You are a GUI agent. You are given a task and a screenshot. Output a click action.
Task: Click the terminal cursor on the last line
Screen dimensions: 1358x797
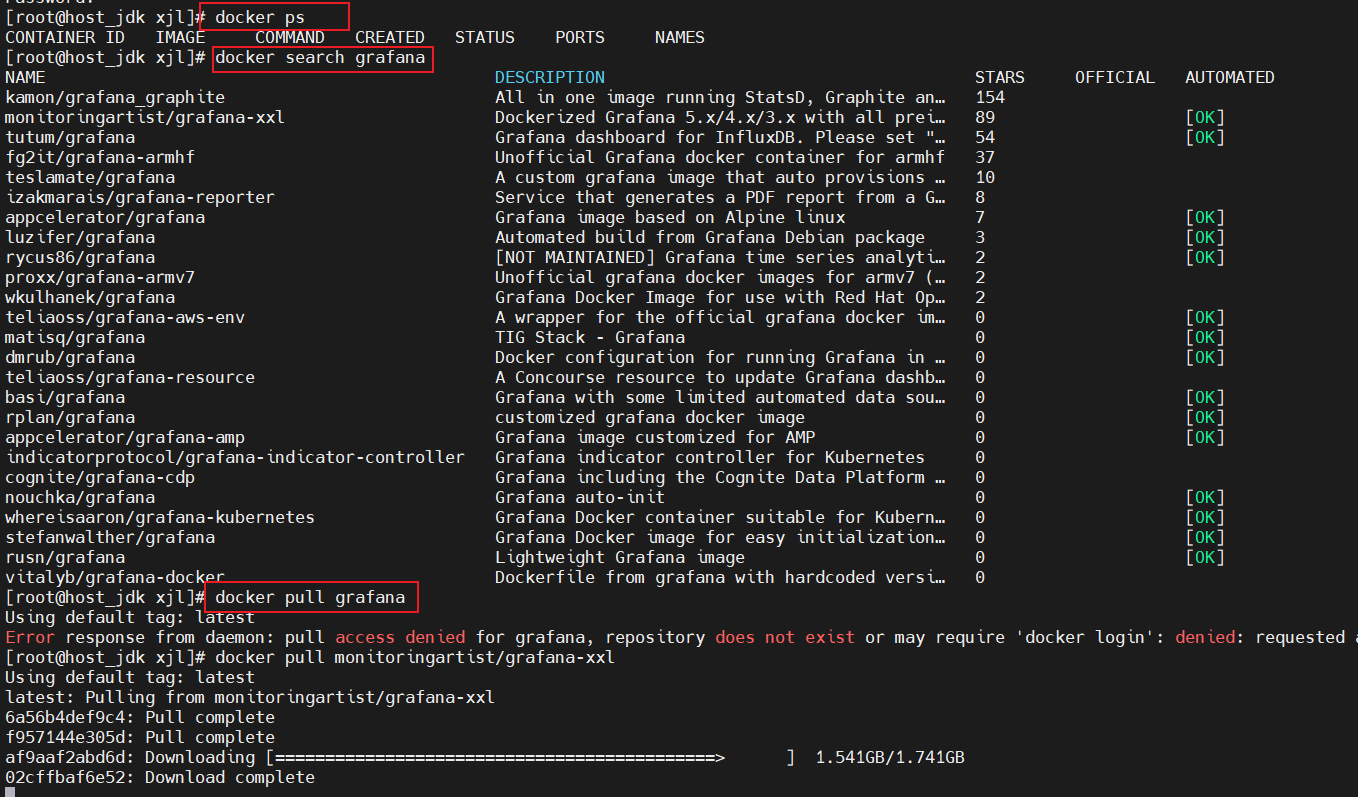10,792
